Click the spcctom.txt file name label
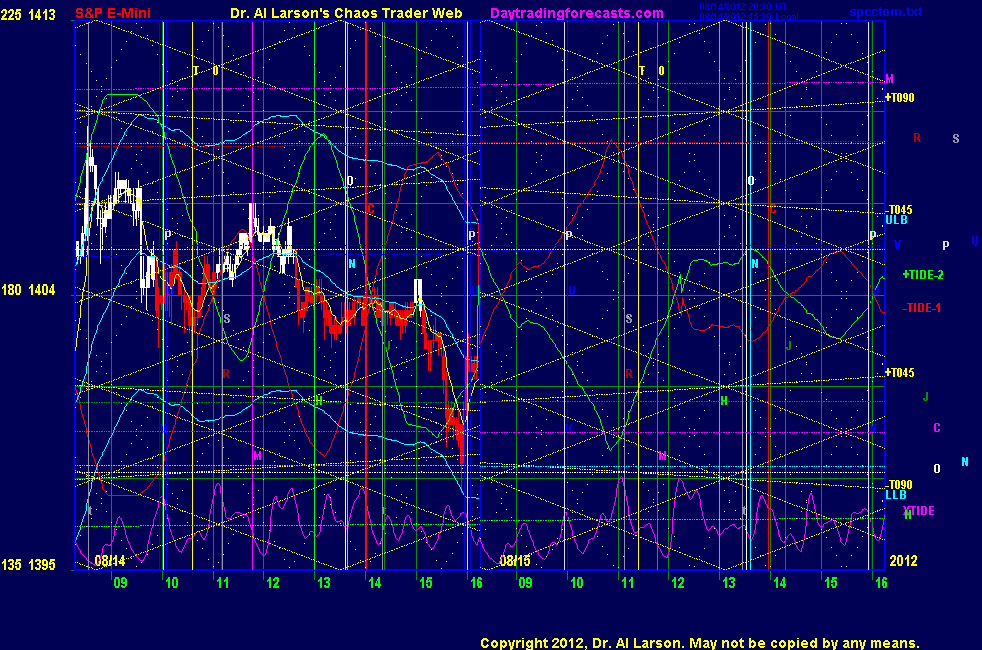 coord(886,12)
